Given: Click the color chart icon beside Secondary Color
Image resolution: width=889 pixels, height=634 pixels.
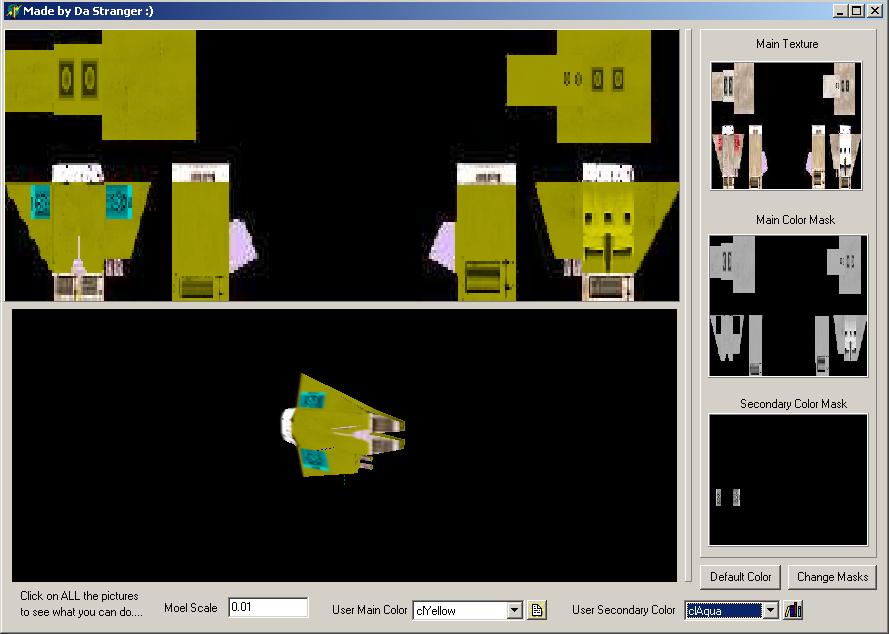Looking at the screenshot, I should pyautogui.click(x=793, y=610).
